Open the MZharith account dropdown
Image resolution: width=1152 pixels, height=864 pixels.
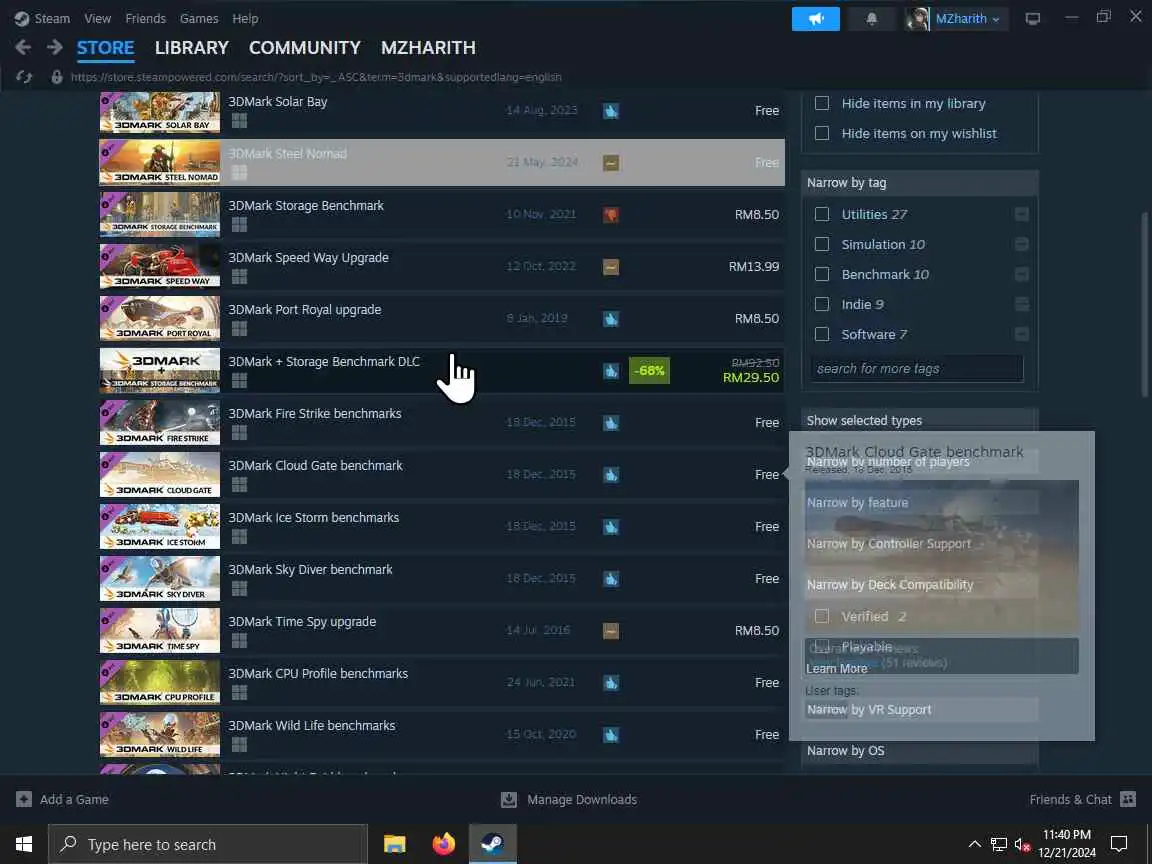[967, 18]
